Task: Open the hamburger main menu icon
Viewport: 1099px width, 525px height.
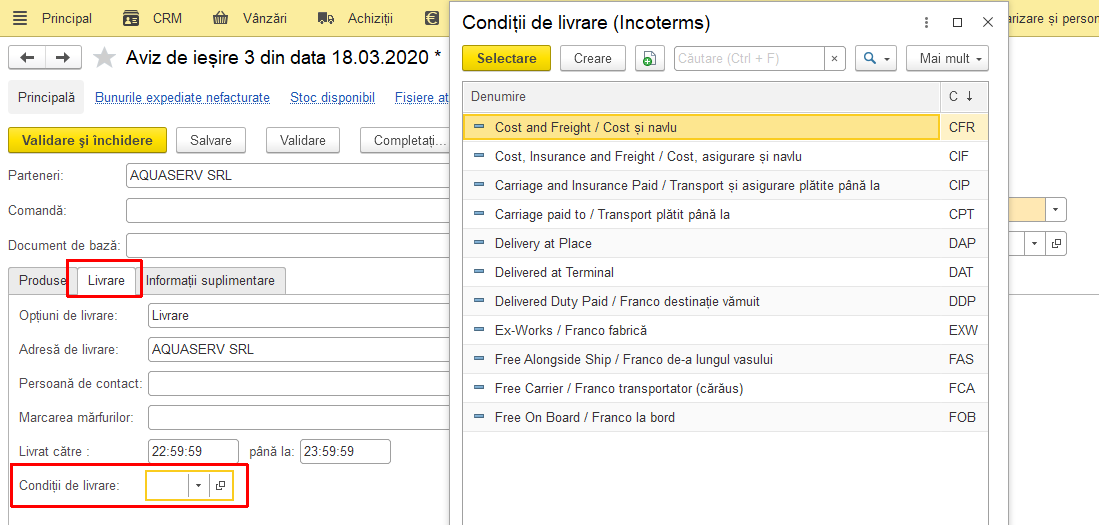Action: point(20,18)
